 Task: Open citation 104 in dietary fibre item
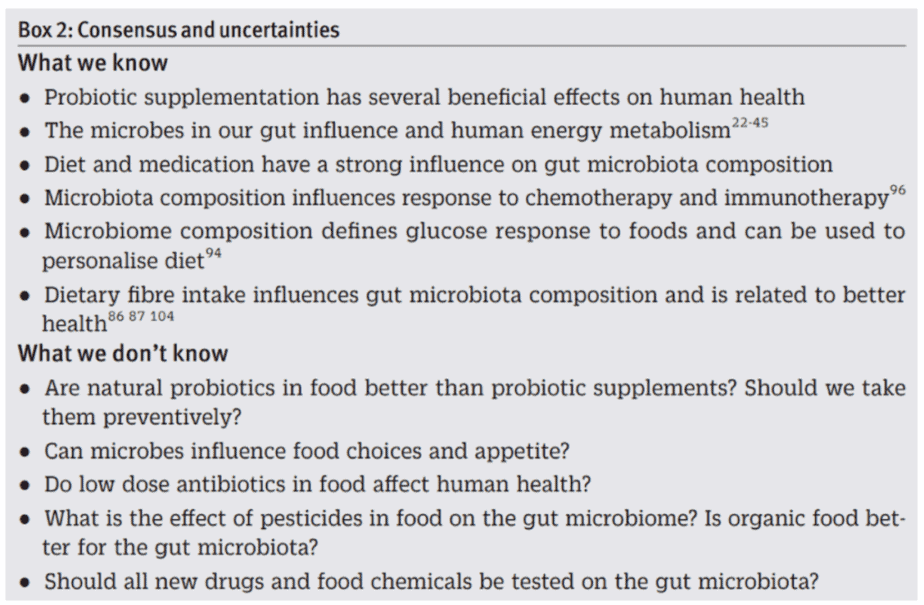[162, 316]
